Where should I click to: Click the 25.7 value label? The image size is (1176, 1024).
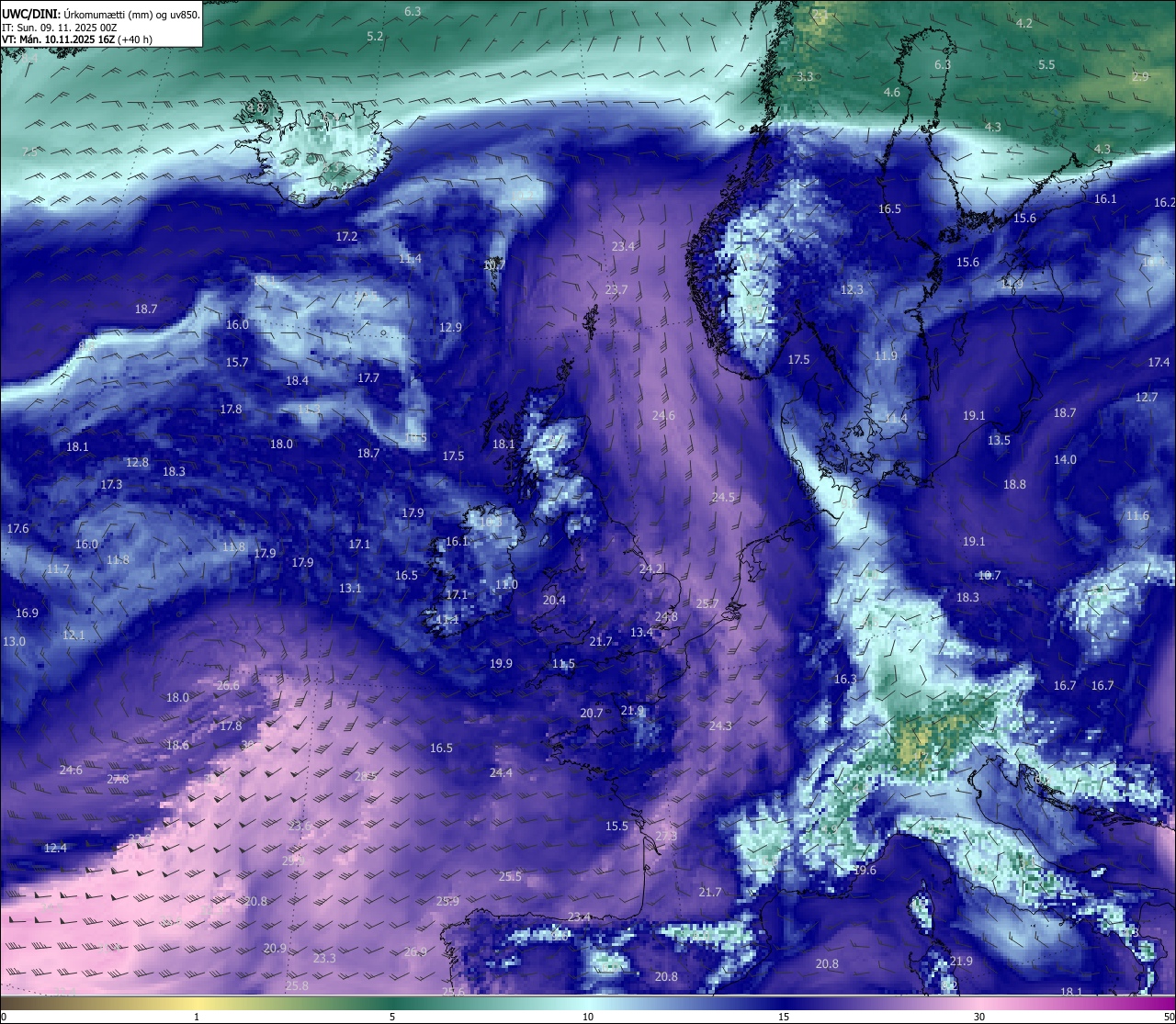[707, 603]
